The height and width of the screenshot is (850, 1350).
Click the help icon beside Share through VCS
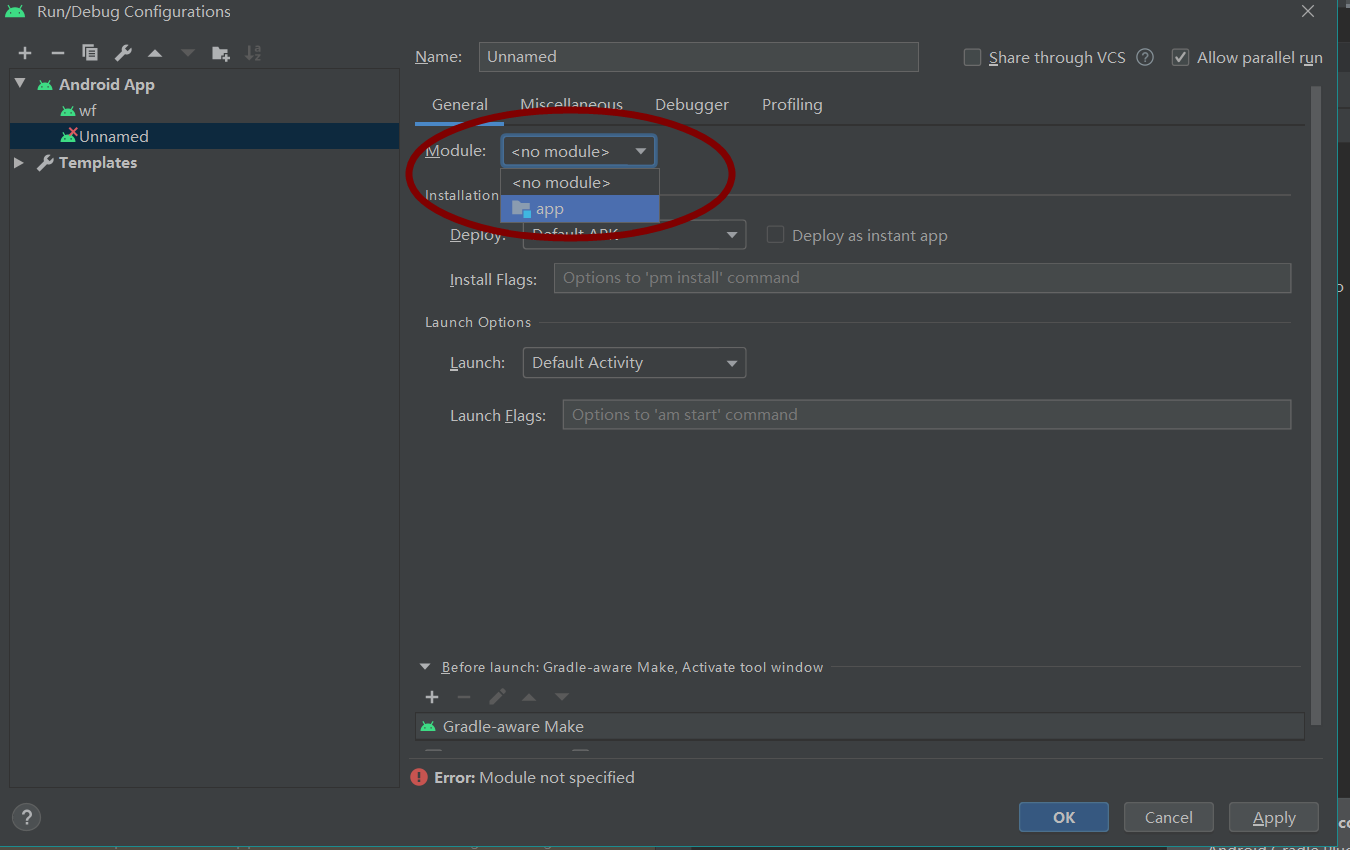[1145, 57]
